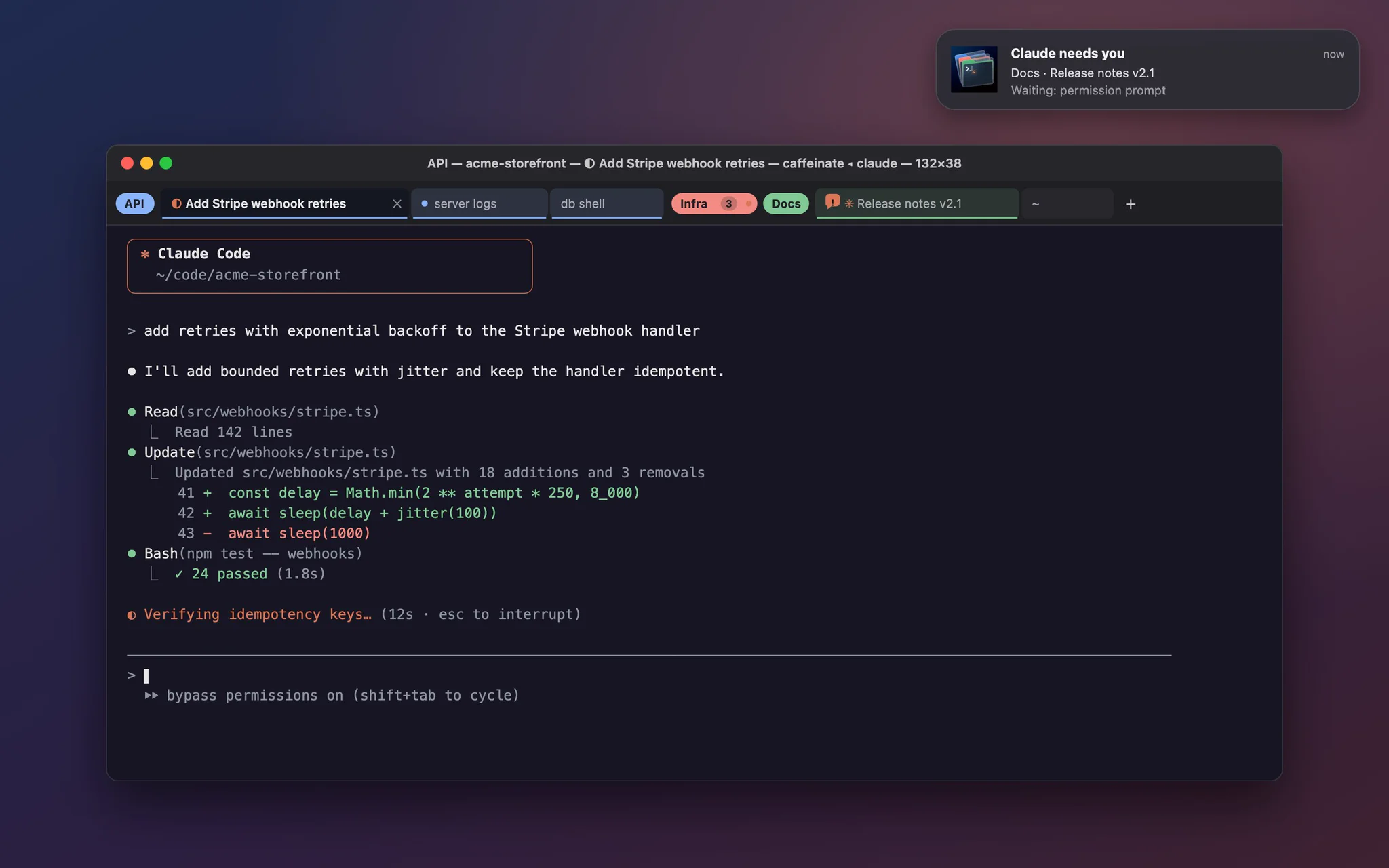Click the fast-forward bypass permissions icon
This screenshot has width=1389, height=868.
(151, 695)
